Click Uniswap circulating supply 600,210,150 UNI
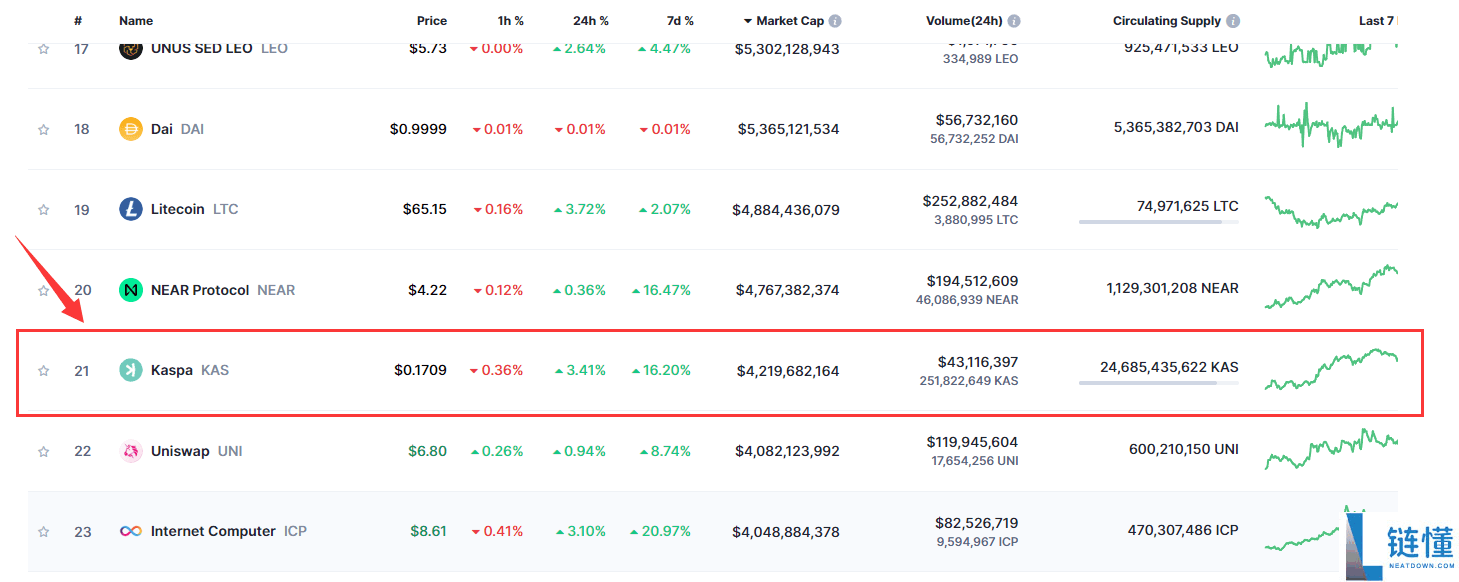 coord(1184,450)
